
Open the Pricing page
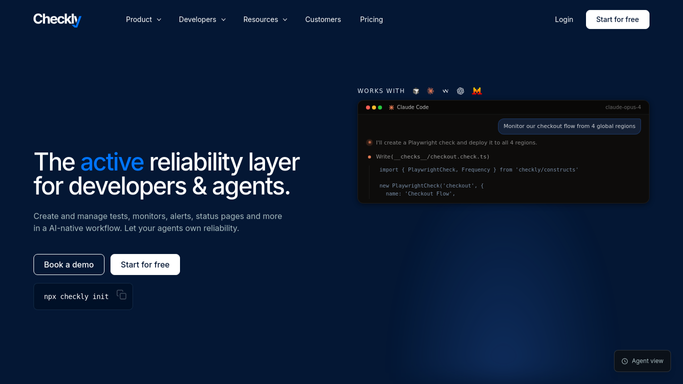click(x=371, y=20)
